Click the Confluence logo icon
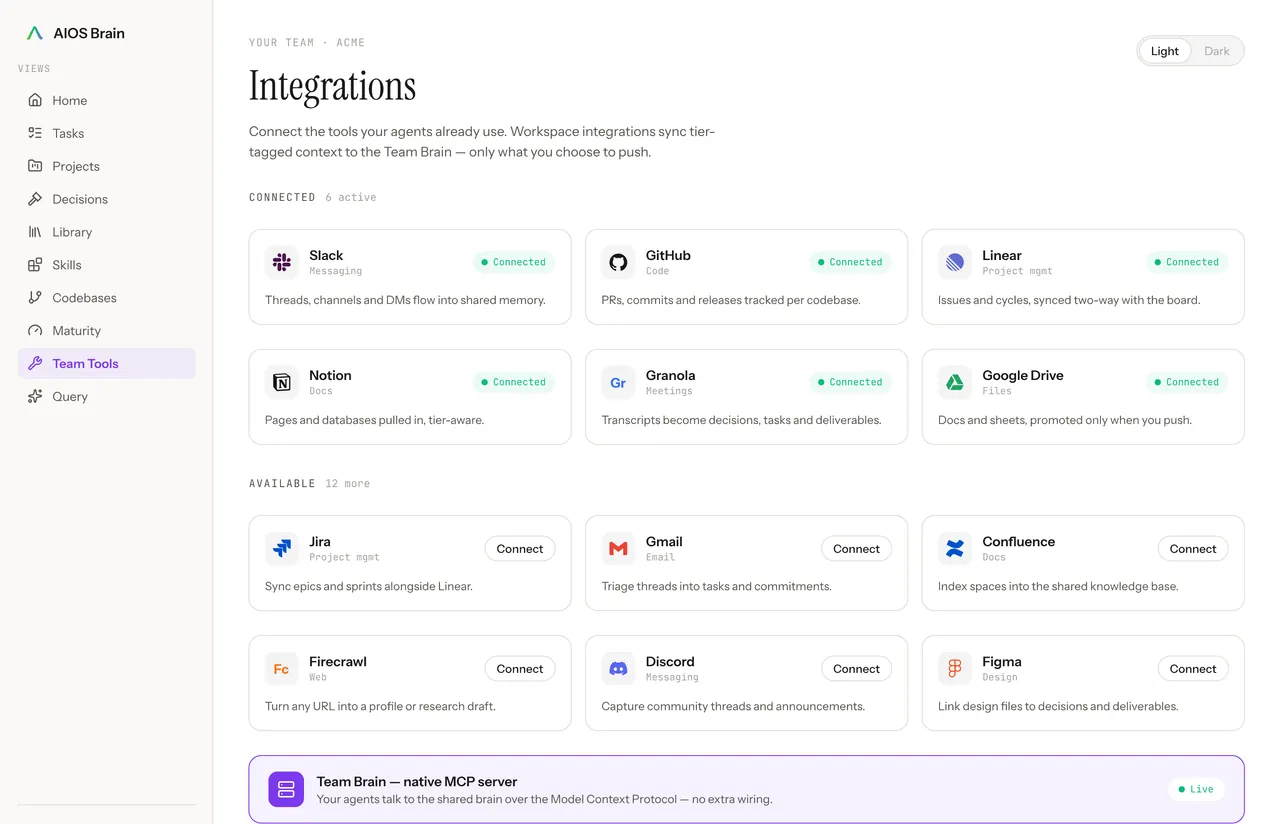Image resolution: width=1280 pixels, height=824 pixels. click(955, 548)
